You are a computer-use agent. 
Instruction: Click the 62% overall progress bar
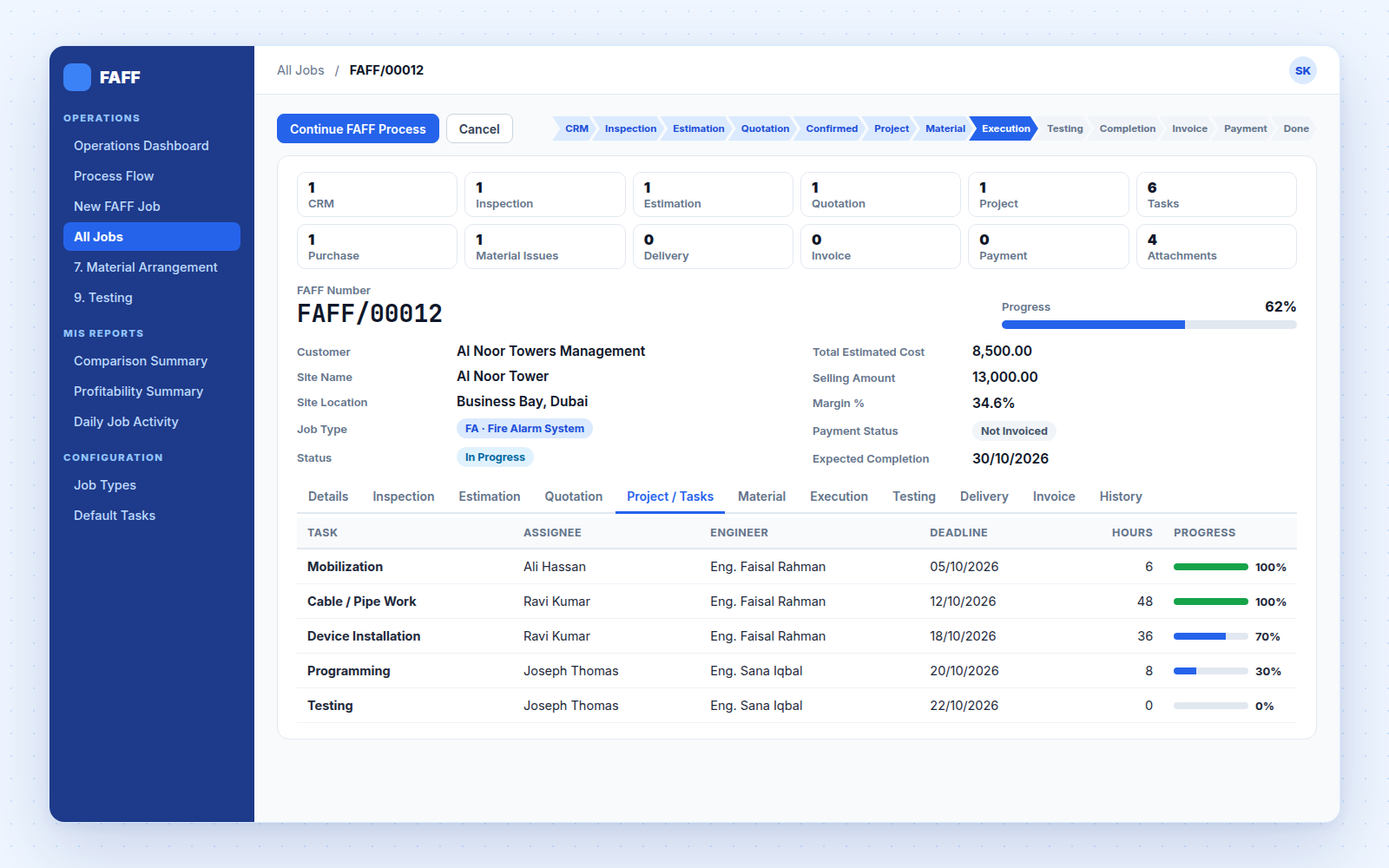coord(1149,325)
